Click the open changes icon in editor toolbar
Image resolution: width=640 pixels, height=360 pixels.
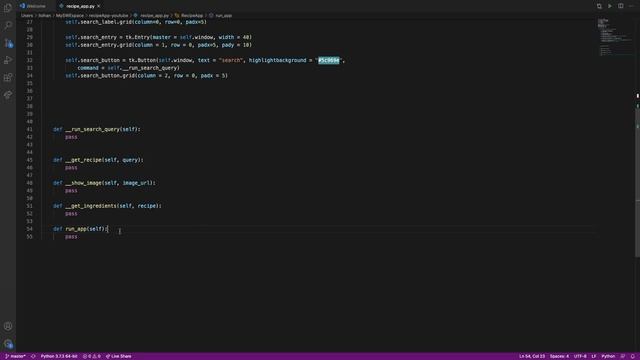click(599, 6)
